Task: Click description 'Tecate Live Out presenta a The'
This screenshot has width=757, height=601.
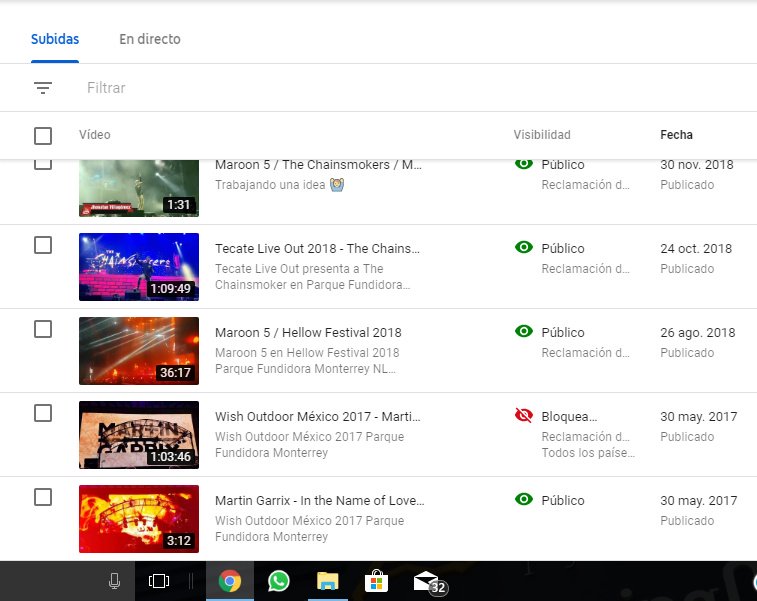Action: [299, 269]
